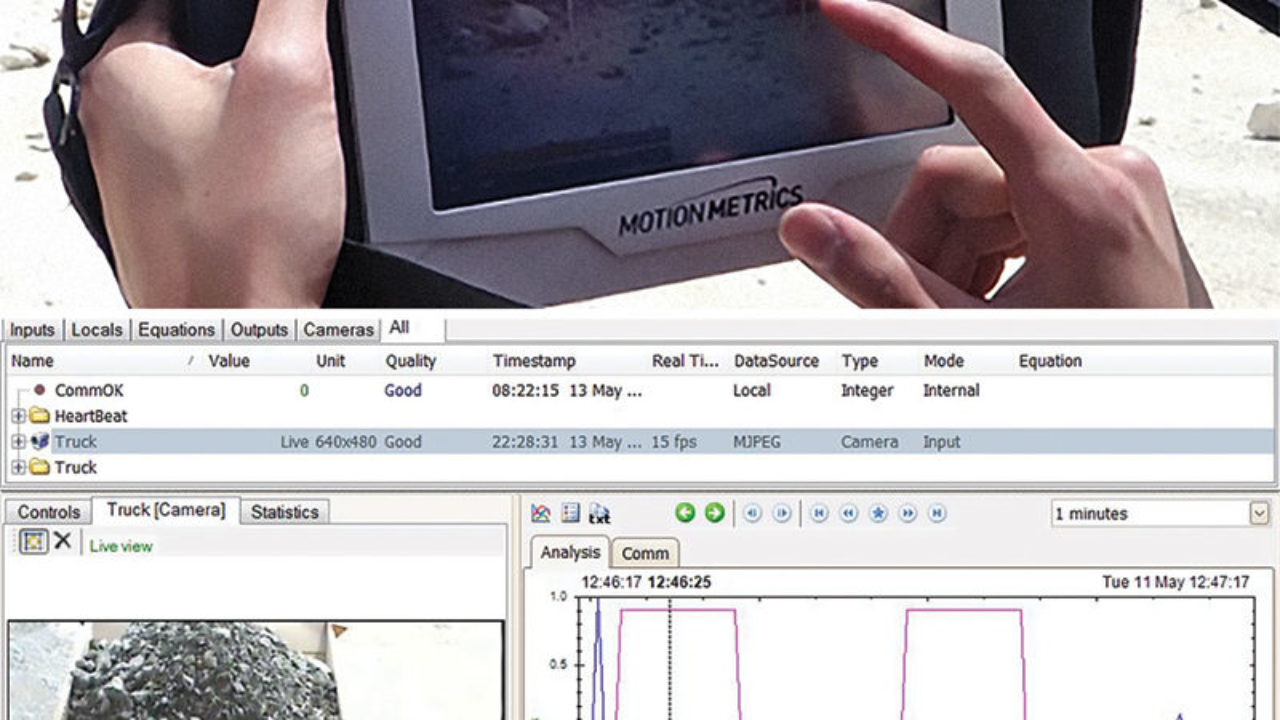Click the export to txt icon
1280x720 pixels.
pyautogui.click(x=599, y=513)
